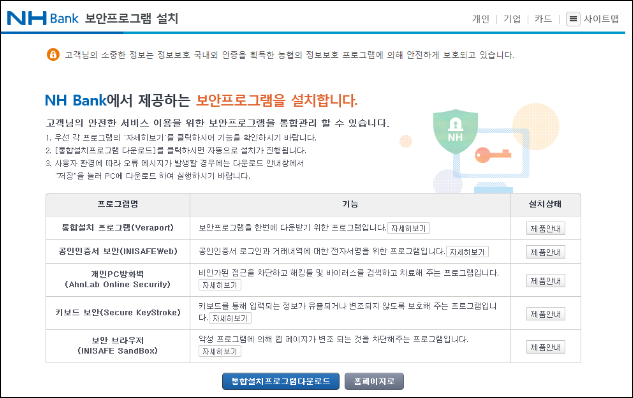Click the NH shield illustration

tap(455, 131)
